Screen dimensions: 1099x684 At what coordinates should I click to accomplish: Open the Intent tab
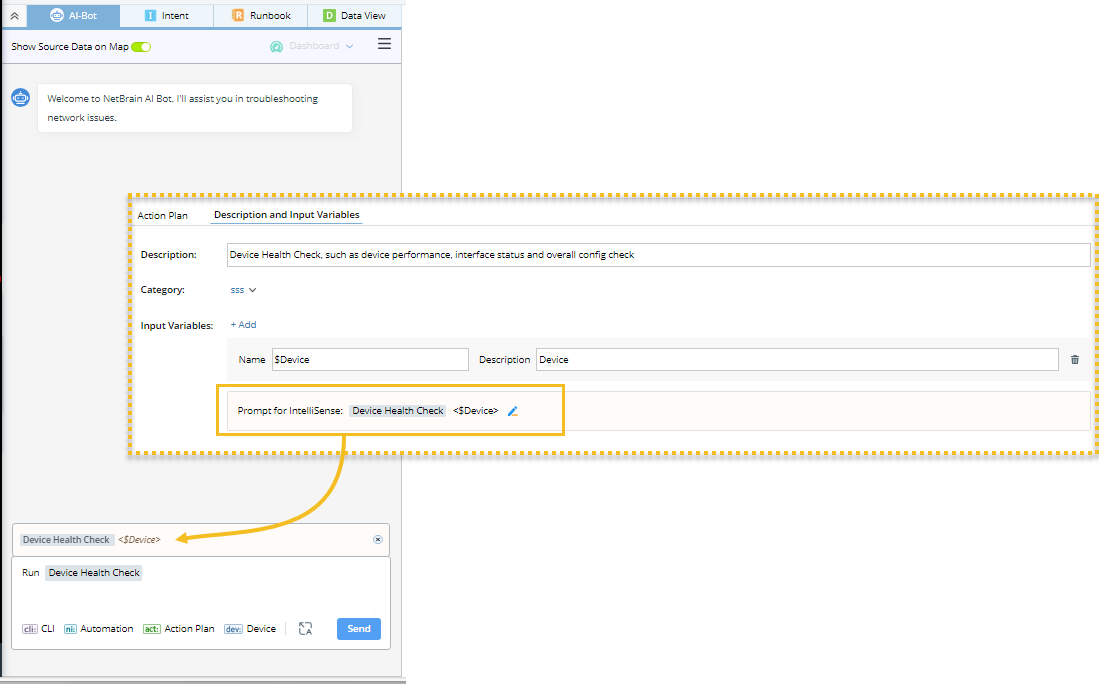(x=166, y=15)
